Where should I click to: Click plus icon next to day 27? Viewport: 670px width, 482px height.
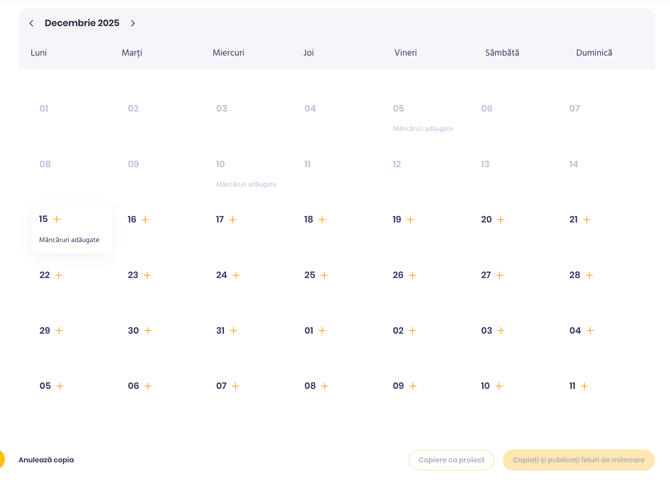pyautogui.click(x=499, y=275)
